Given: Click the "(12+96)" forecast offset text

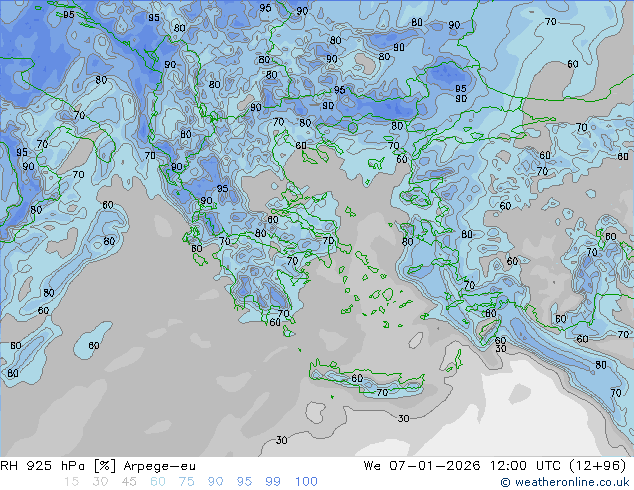Looking at the screenshot, I should coord(598,466).
